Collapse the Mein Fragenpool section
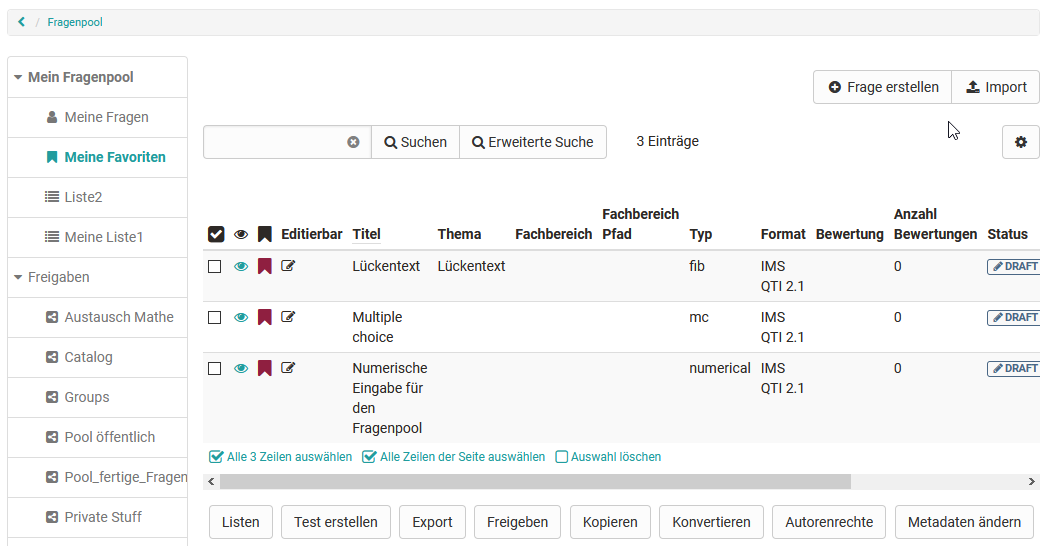The image size is (1048, 546). (19, 77)
